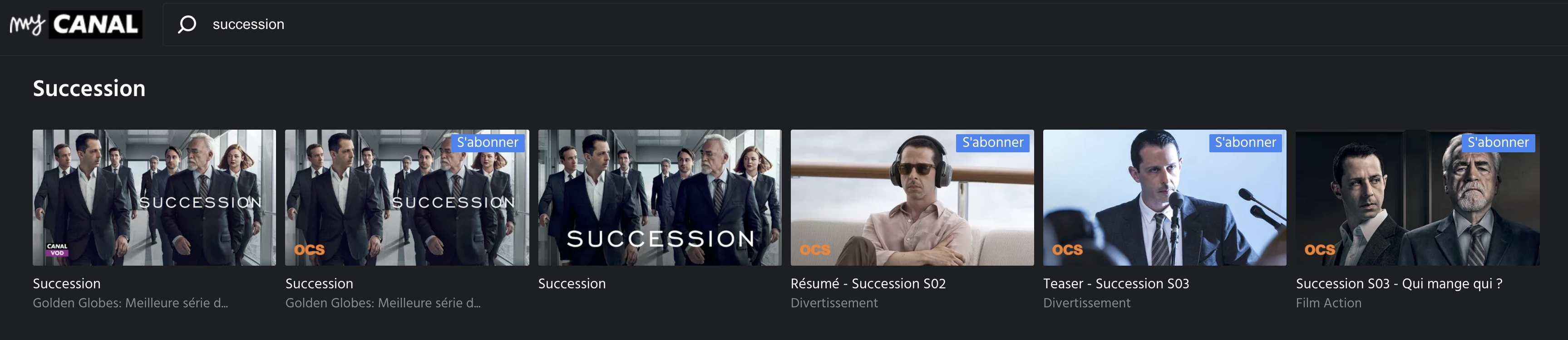This screenshot has width=1568, height=340.
Task: Focus the search field containing 'succession'
Action: pos(864,24)
